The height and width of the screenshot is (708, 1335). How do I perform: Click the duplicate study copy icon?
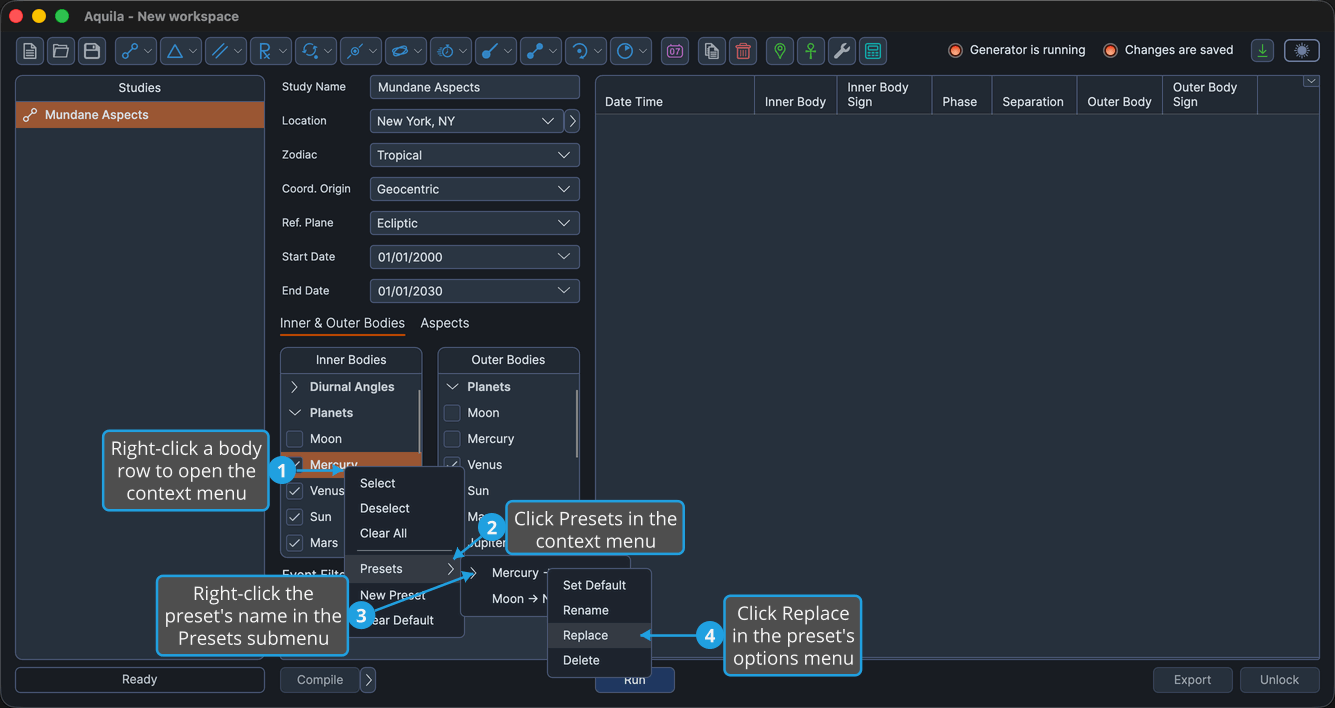(x=712, y=51)
